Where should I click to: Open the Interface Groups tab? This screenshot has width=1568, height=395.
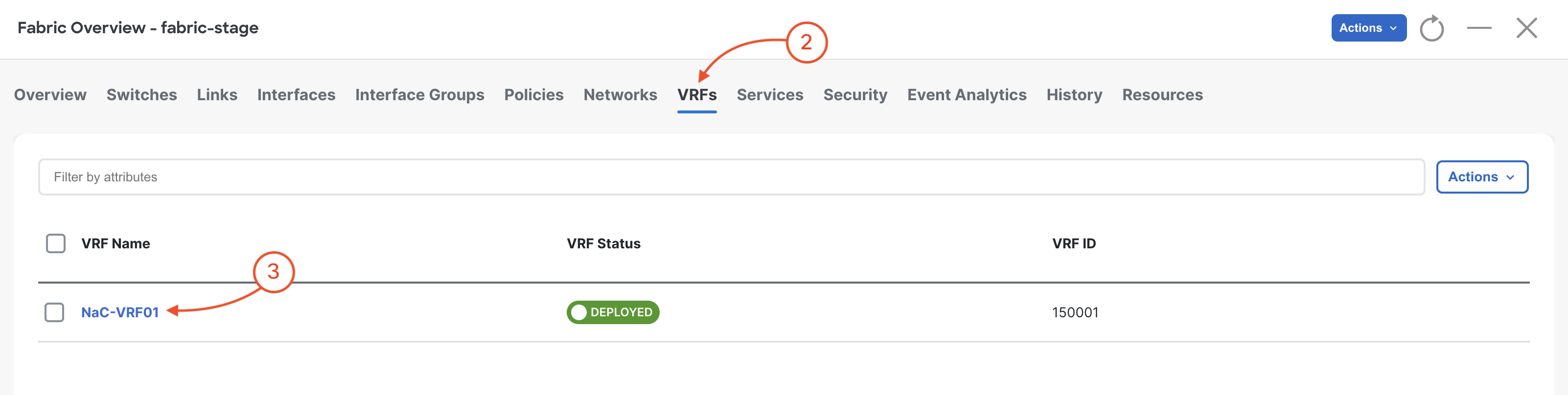[x=420, y=95]
